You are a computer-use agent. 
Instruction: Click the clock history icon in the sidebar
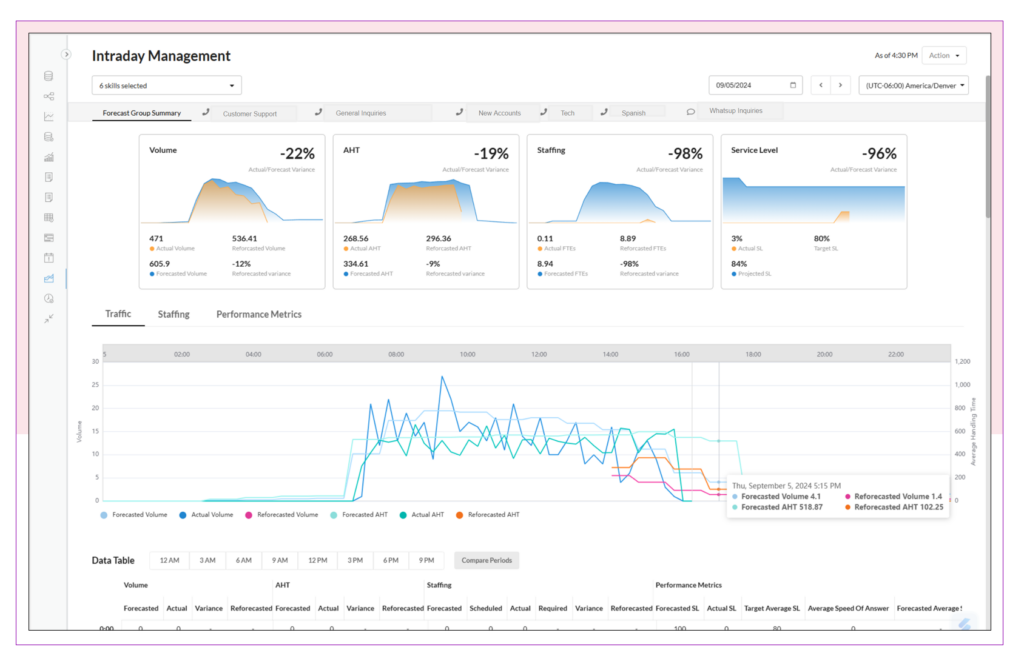click(x=47, y=298)
